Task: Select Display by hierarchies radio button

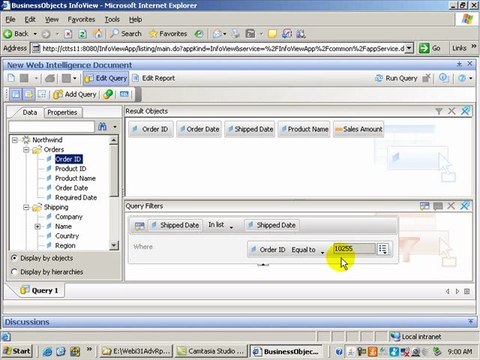Action: tap(14, 272)
